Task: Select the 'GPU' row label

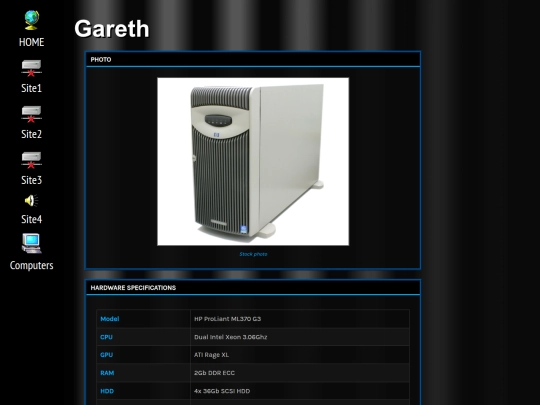Action: pos(106,355)
